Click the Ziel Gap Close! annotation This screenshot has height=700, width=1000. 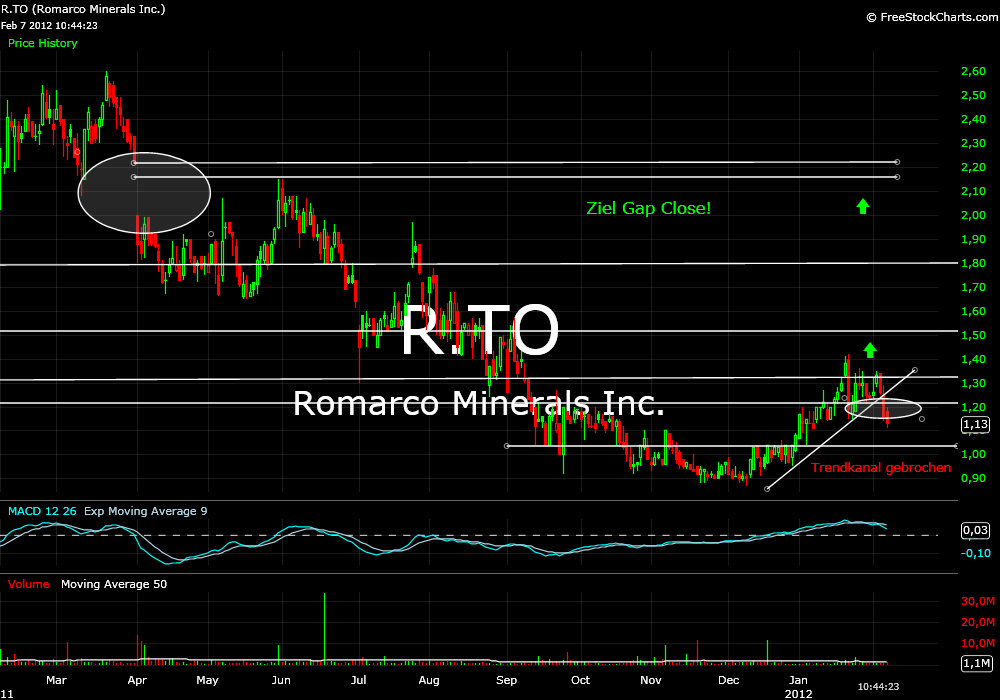pyautogui.click(x=649, y=208)
